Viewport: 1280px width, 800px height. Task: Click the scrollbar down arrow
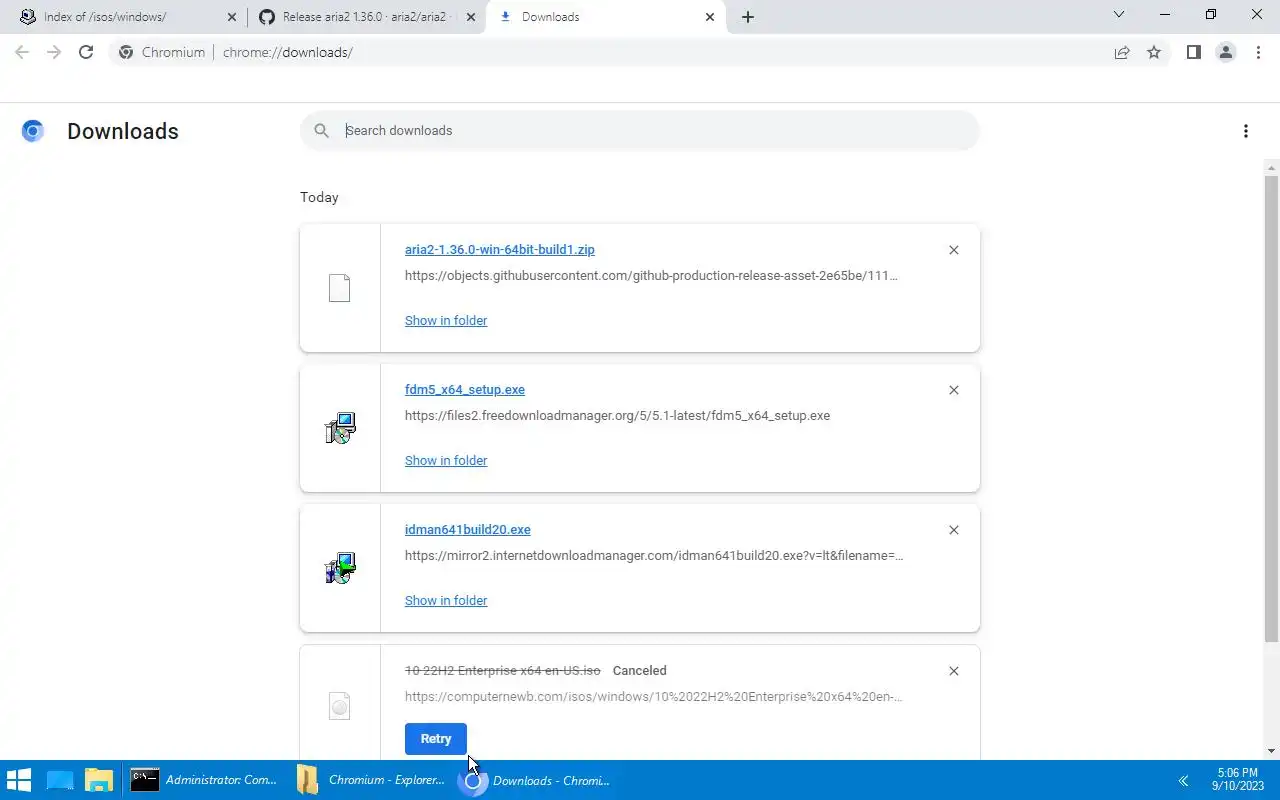pyautogui.click(x=1272, y=751)
